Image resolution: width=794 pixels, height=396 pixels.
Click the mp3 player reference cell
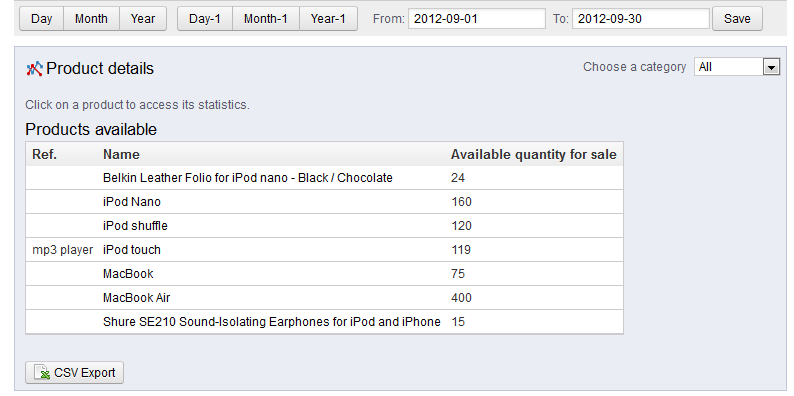[x=63, y=250]
